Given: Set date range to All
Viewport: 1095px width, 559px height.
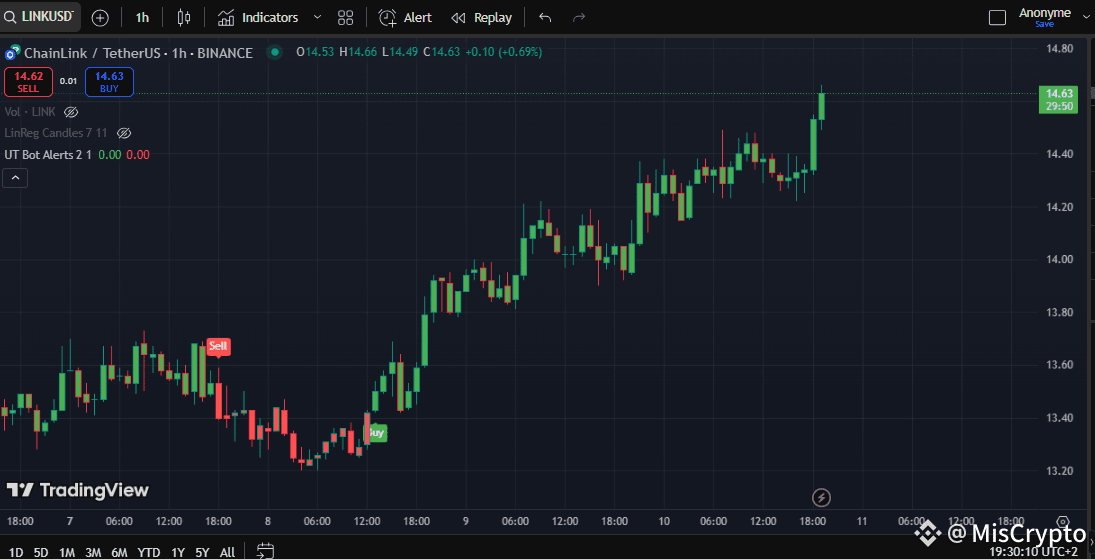Looking at the screenshot, I should click(x=227, y=552).
